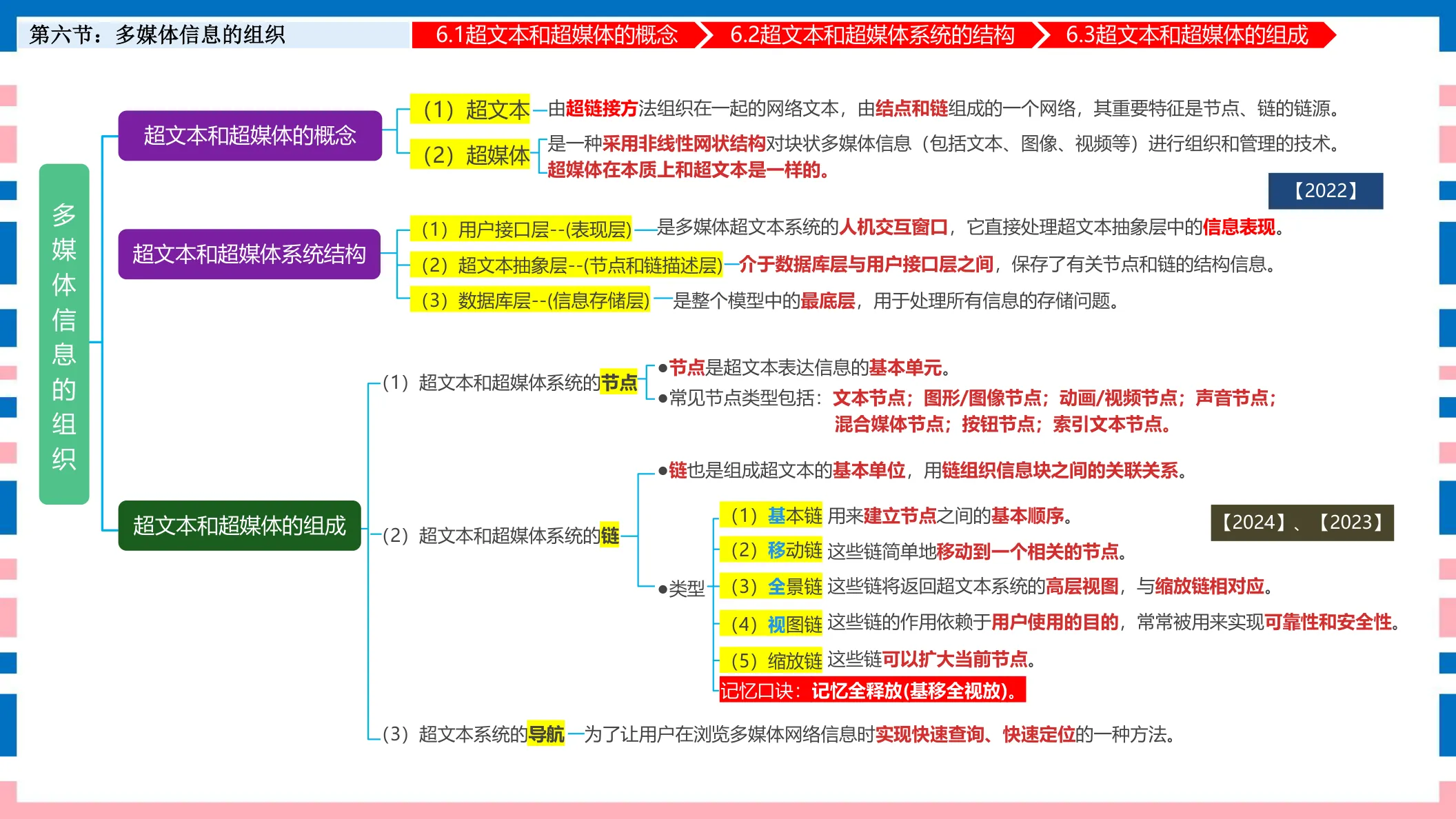Click the red phrase 实现快速查询、快速定位
1456x819 pixels.
(975, 735)
